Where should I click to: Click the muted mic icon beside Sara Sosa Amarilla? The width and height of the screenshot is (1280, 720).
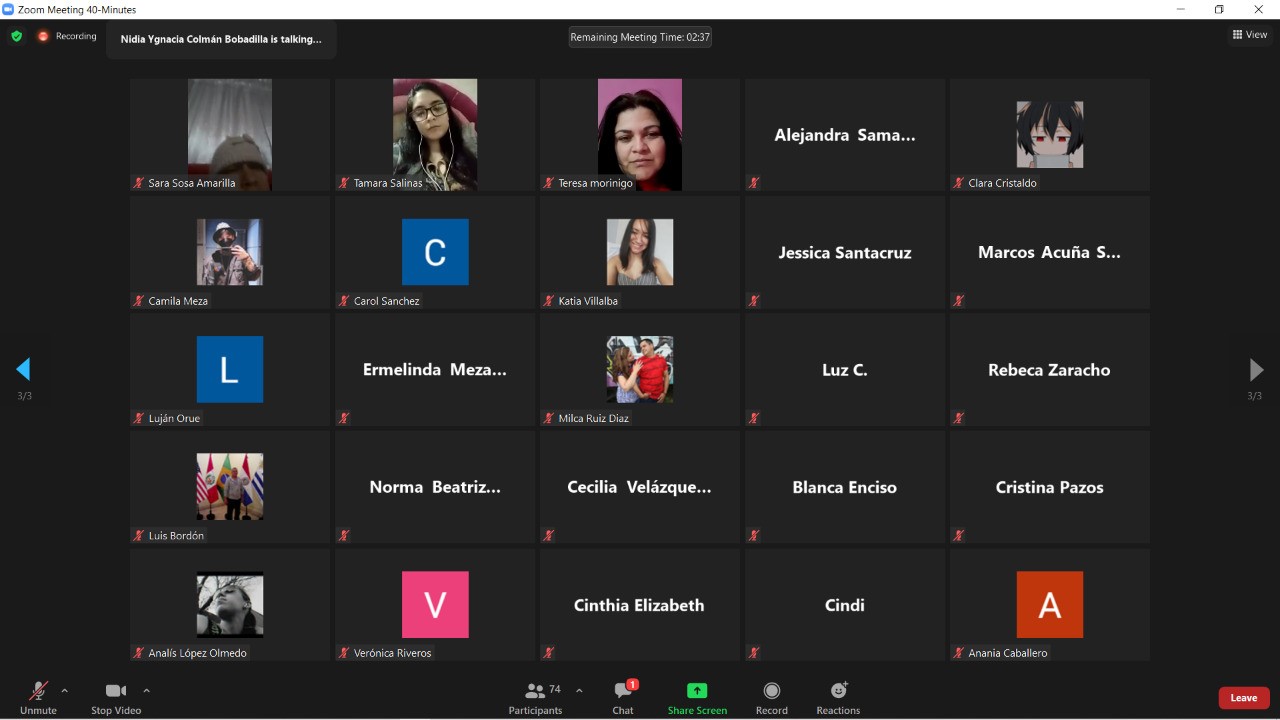pyautogui.click(x=139, y=183)
